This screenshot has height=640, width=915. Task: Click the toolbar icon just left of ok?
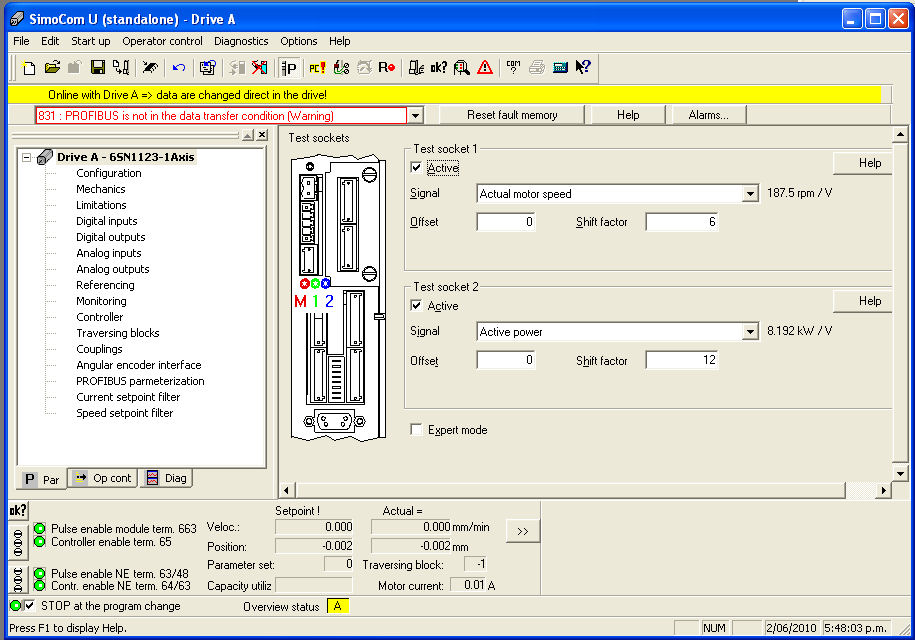[415, 68]
